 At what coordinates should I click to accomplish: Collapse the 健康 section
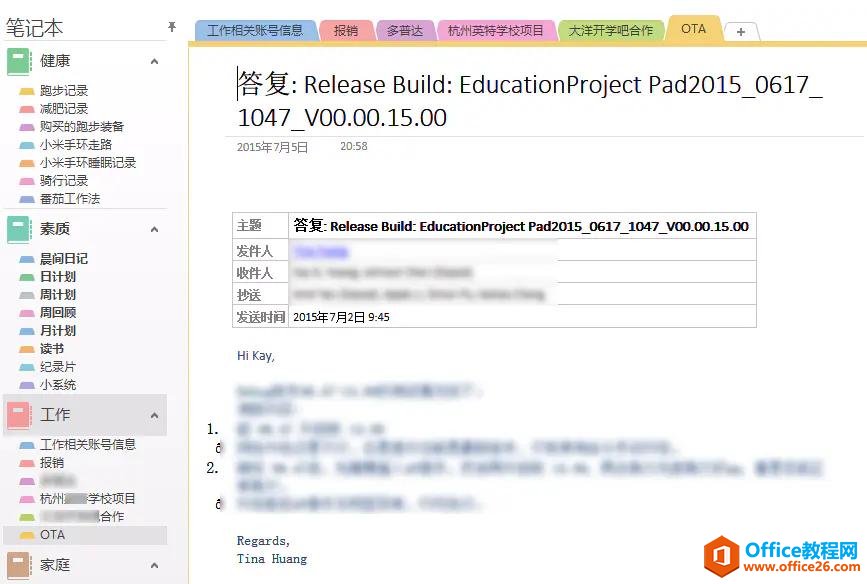[156, 60]
